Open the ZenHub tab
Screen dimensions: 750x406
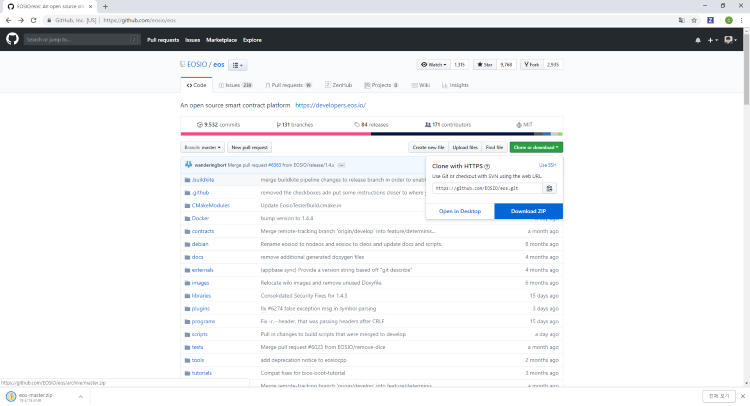pos(339,85)
